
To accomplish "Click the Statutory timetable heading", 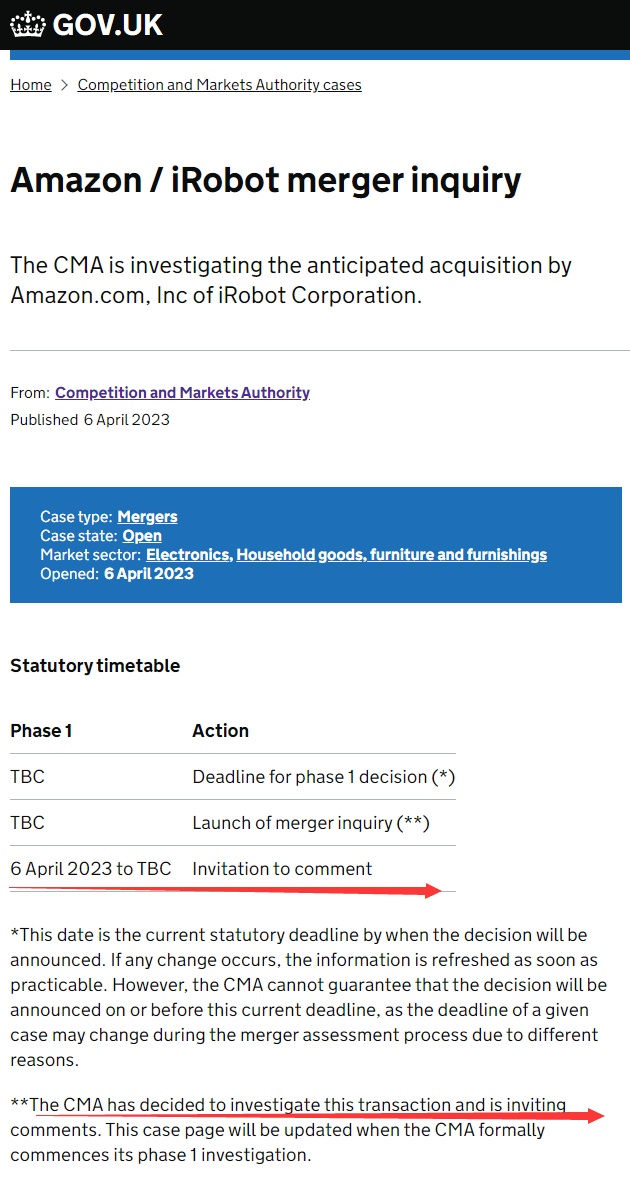I will (x=95, y=665).
